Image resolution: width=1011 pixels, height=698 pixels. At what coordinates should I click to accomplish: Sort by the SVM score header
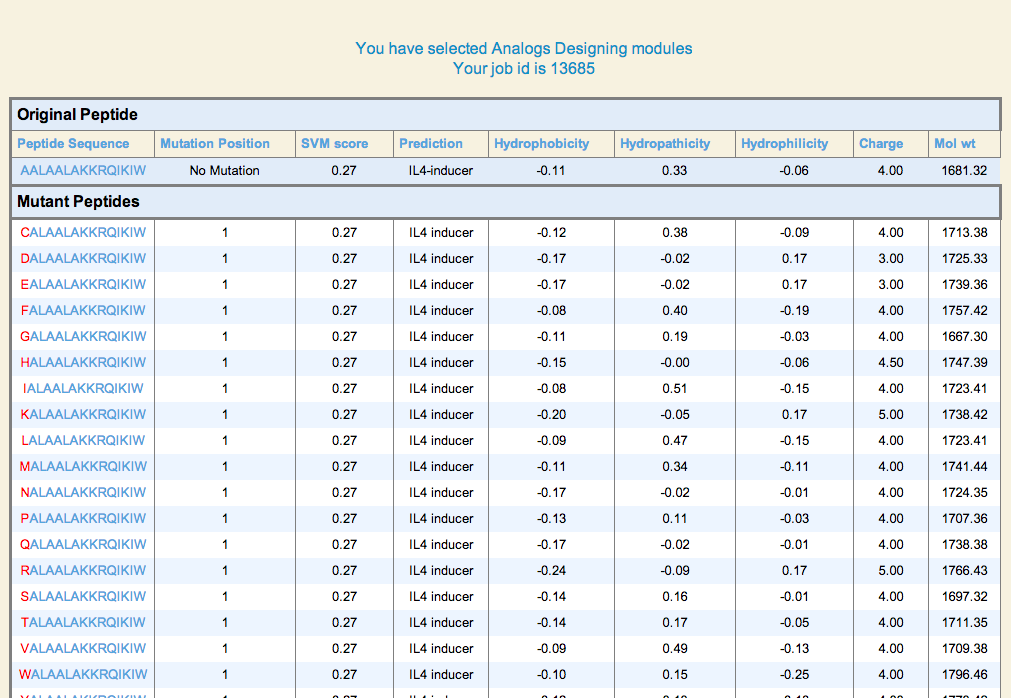[x=334, y=144]
